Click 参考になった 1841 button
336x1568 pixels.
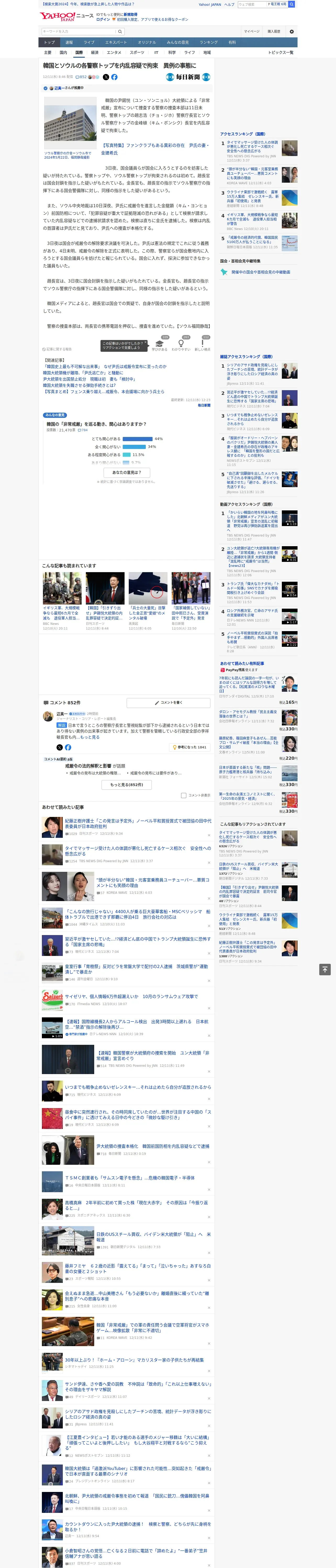coord(190,747)
